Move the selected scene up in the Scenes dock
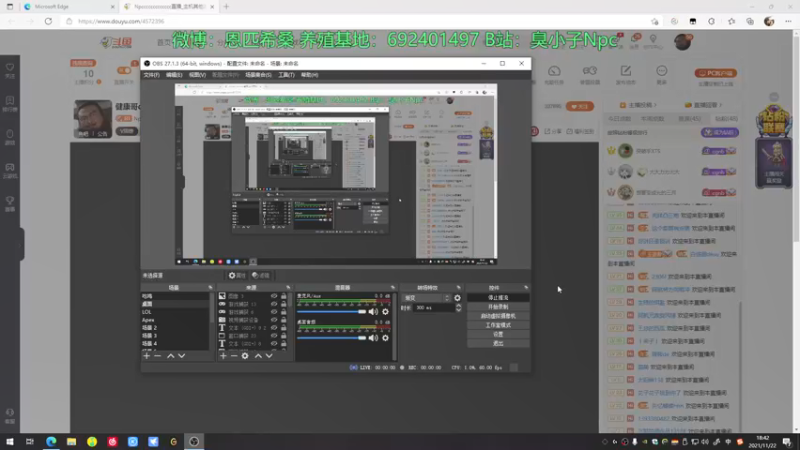Screen dimensions: 800x450 [170, 356]
